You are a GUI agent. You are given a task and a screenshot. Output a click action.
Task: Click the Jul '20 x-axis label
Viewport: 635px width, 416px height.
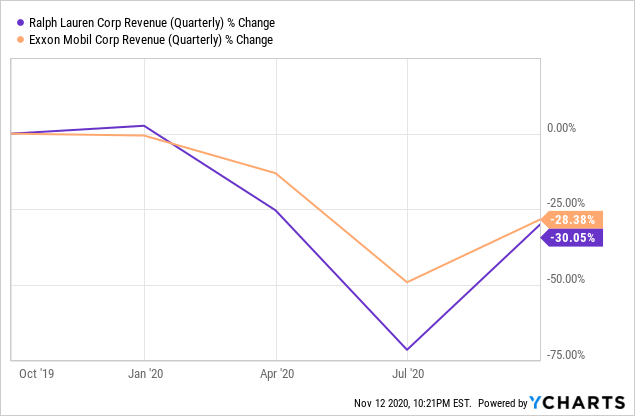click(x=408, y=373)
